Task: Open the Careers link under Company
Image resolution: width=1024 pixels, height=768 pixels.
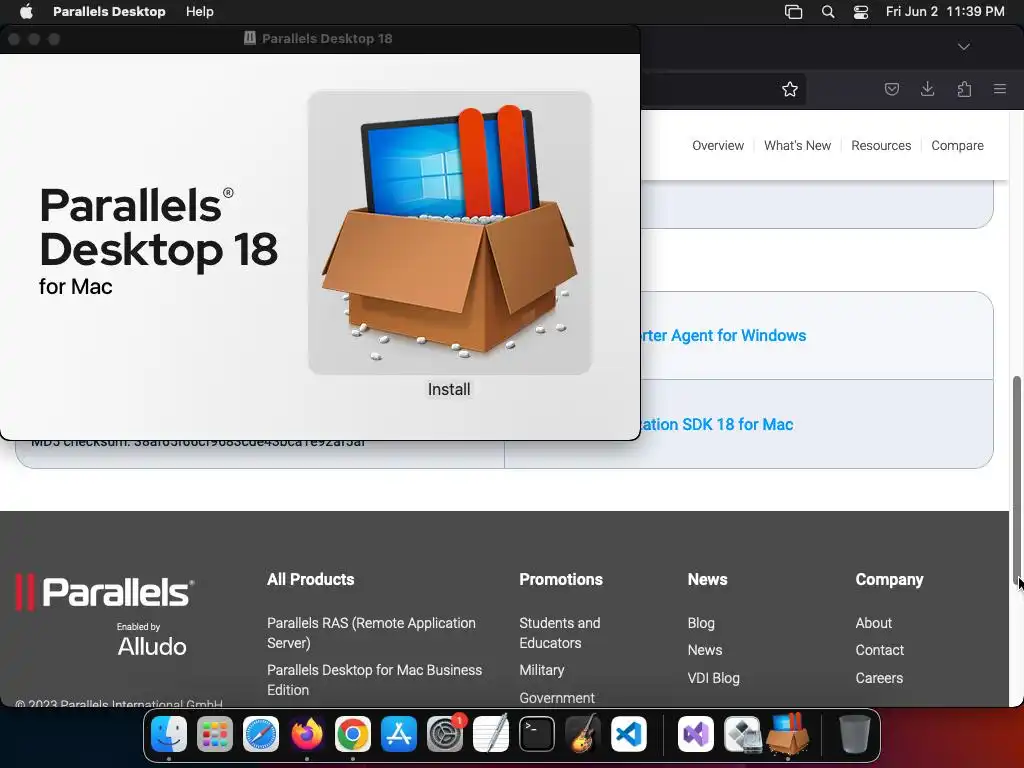Action: point(879,678)
